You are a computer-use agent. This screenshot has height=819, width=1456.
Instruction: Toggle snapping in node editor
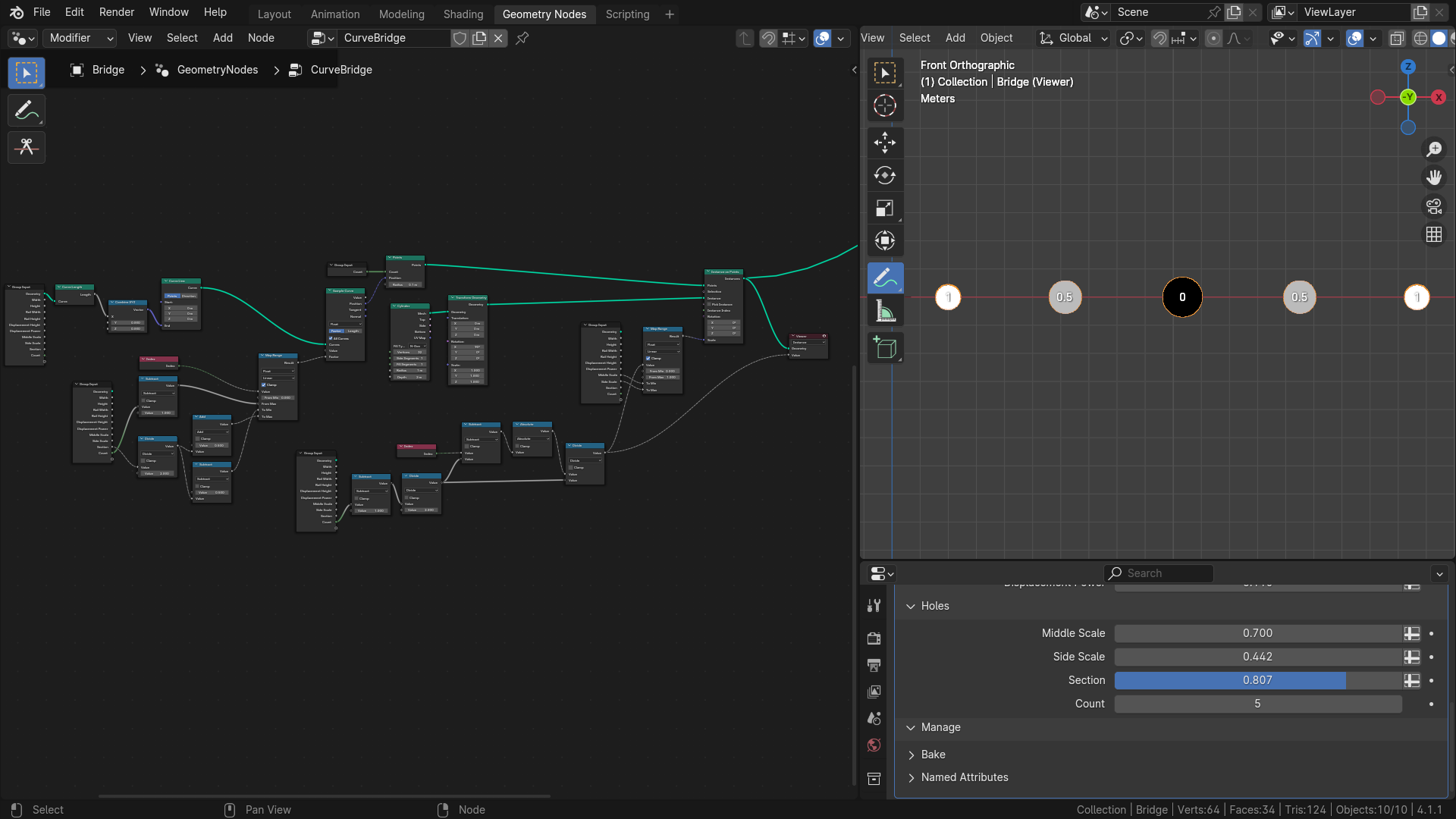pyautogui.click(x=768, y=38)
